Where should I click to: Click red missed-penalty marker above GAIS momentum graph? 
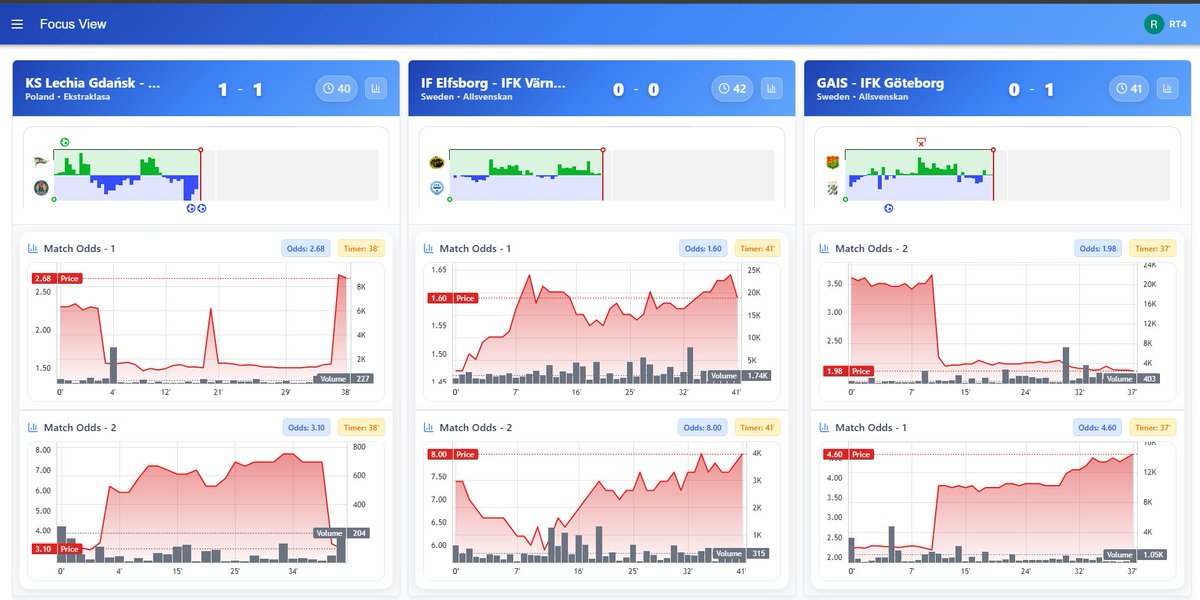(x=921, y=142)
